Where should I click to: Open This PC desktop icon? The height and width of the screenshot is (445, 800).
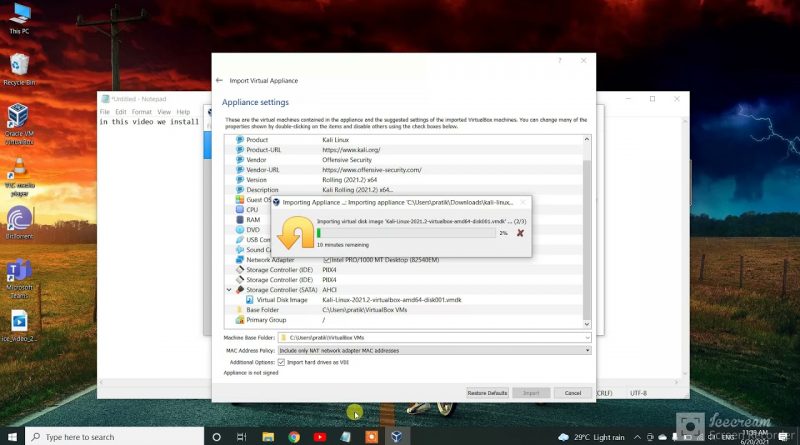click(x=19, y=18)
